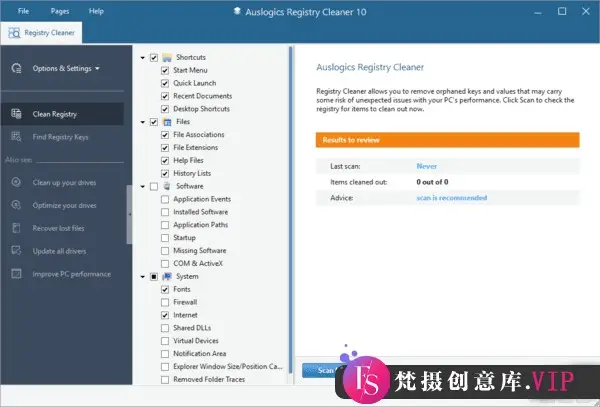The image size is (600, 407).
Task: Select the Virtual Devices tree label
Action: 196,341
